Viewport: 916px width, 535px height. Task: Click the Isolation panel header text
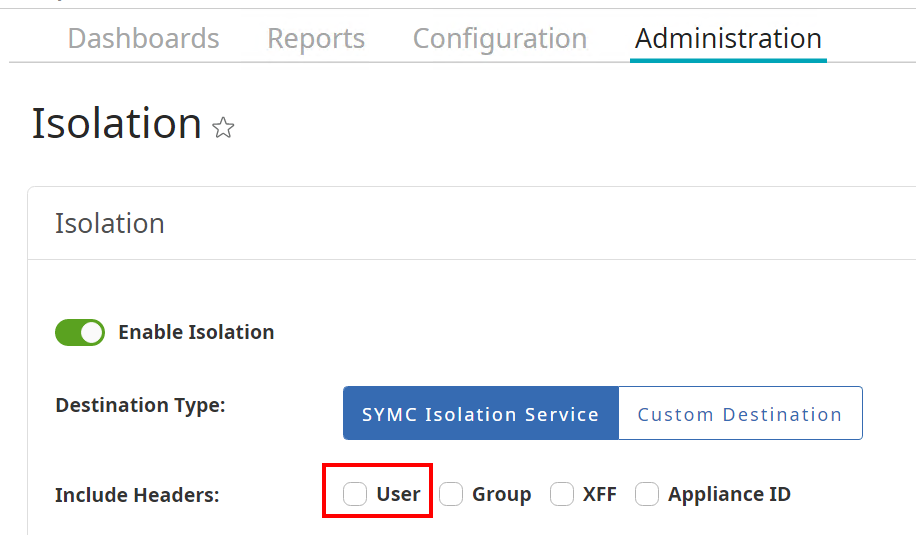click(110, 223)
